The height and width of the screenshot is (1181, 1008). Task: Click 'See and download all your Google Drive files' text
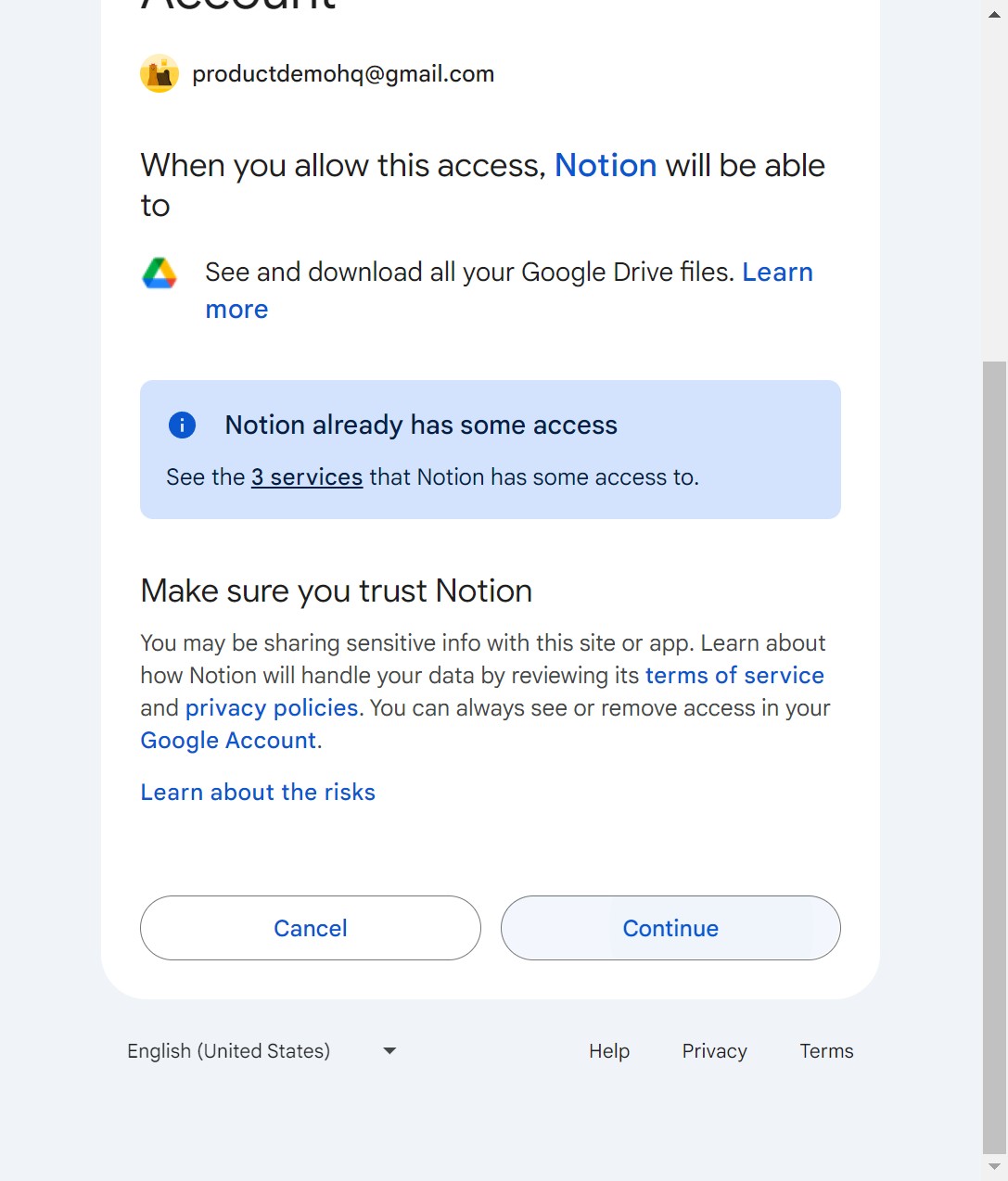tap(469, 273)
